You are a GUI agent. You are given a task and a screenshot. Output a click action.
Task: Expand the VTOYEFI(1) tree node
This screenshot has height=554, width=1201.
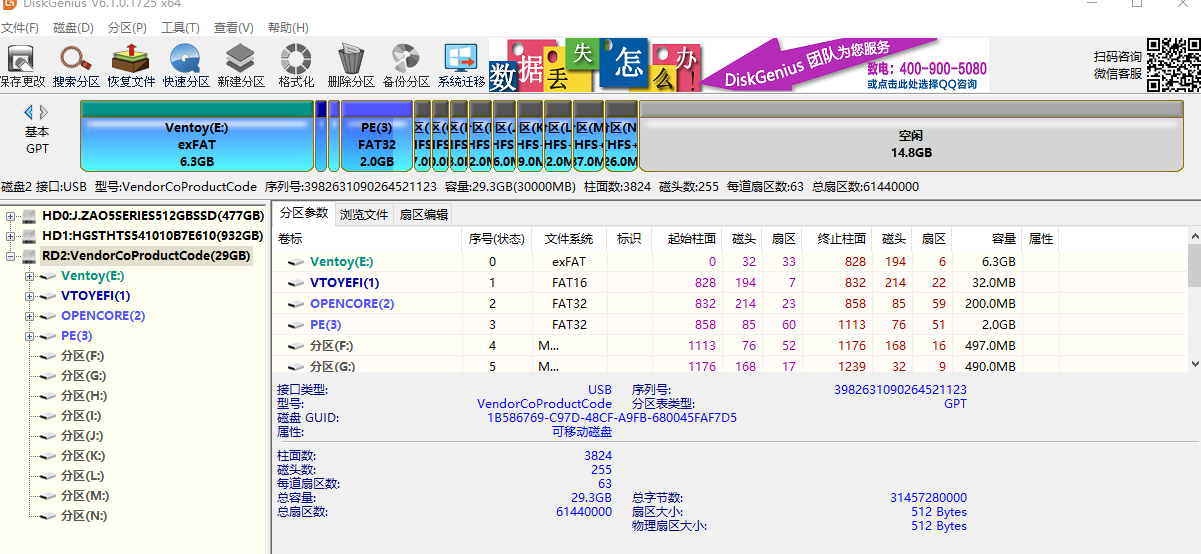tap(30, 296)
